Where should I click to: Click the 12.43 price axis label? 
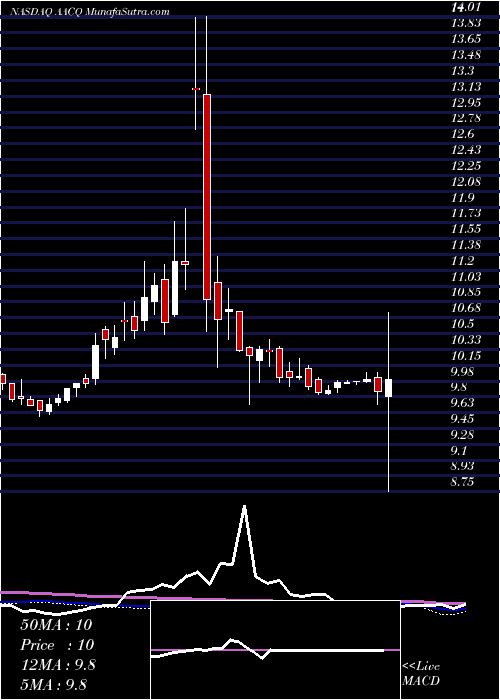pos(466,150)
